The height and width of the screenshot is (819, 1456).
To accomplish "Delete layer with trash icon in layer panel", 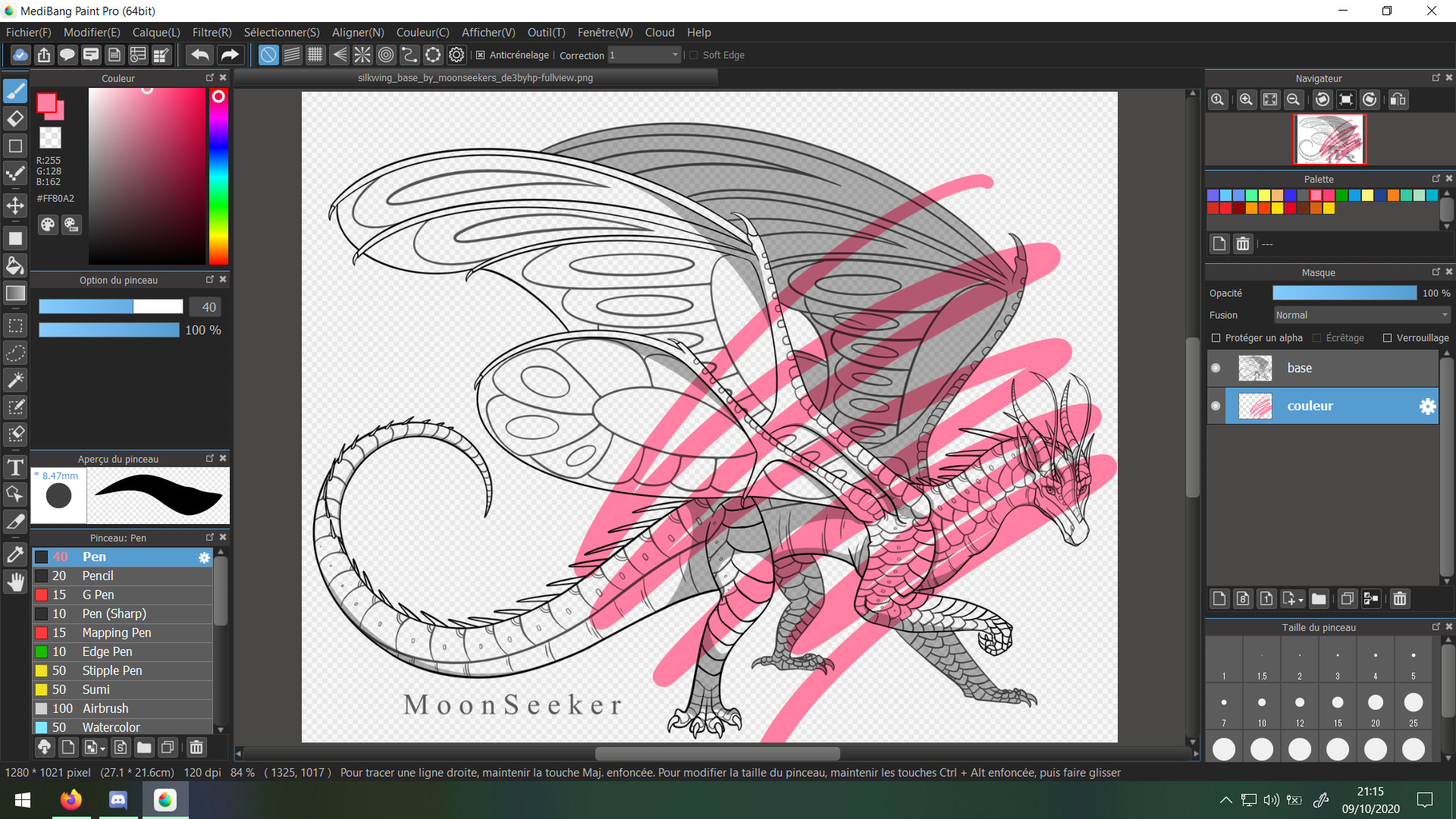I will [1399, 599].
